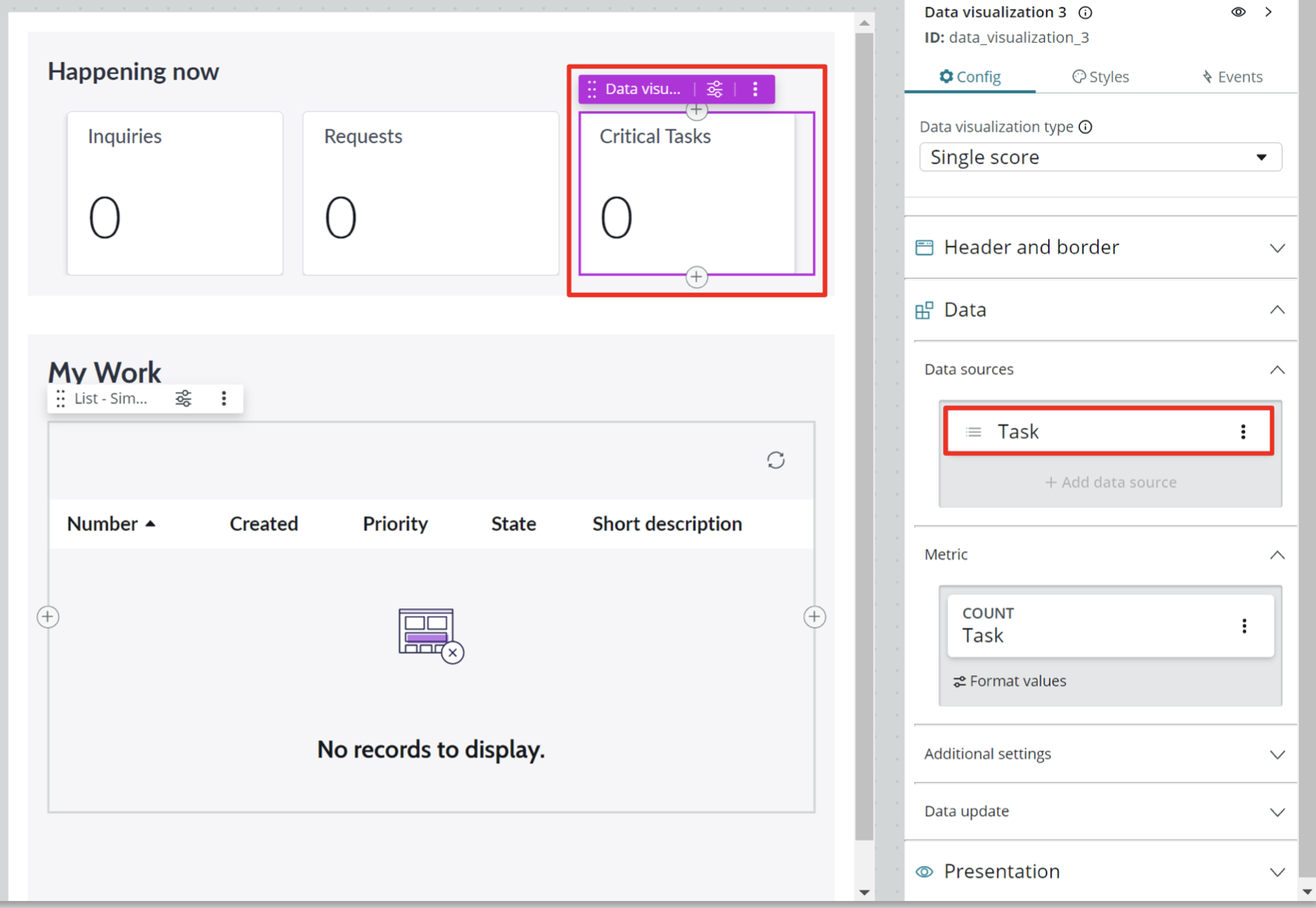Sort by Number column header

pyautogui.click(x=111, y=524)
